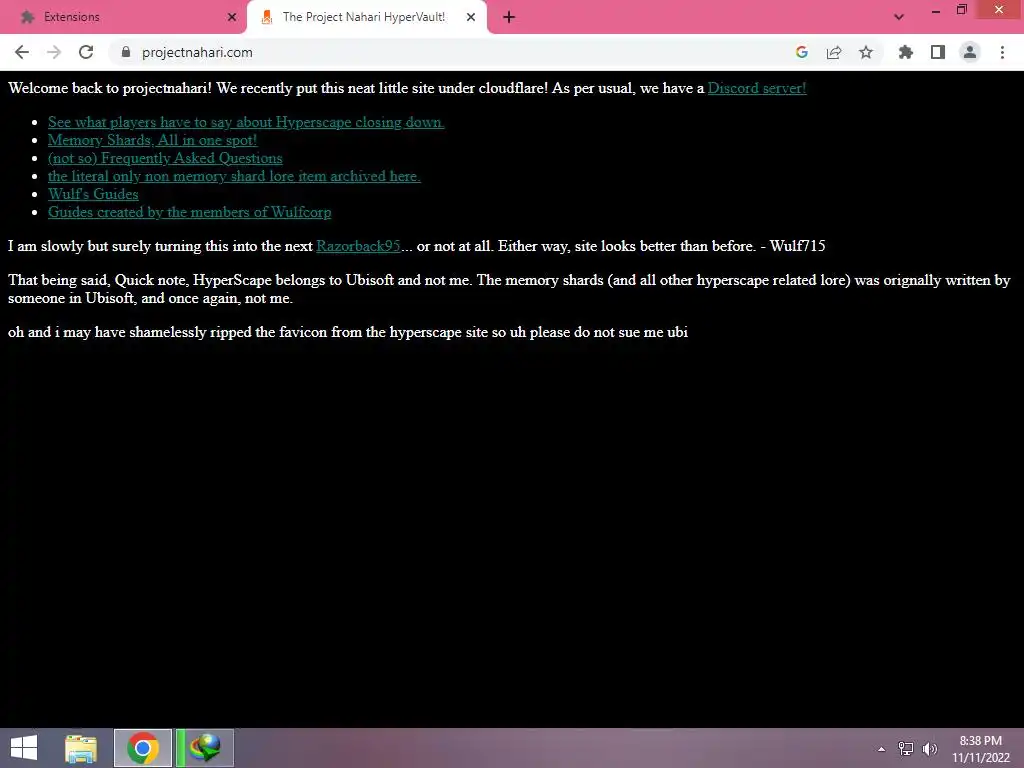Open (not so) Frequently Asked Questions

165,158
